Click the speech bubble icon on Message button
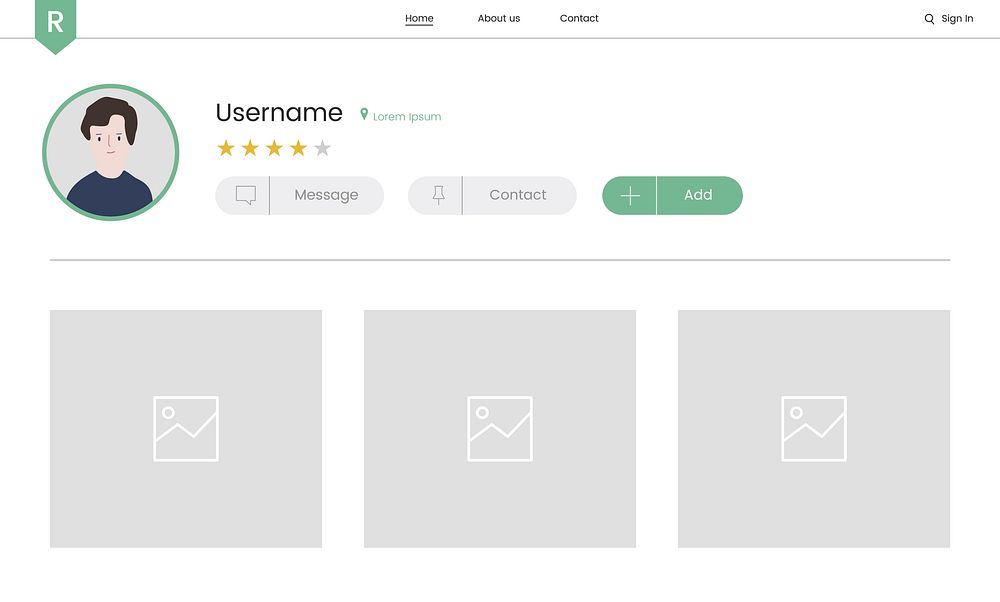The width and height of the screenshot is (1000, 602). [x=243, y=194]
